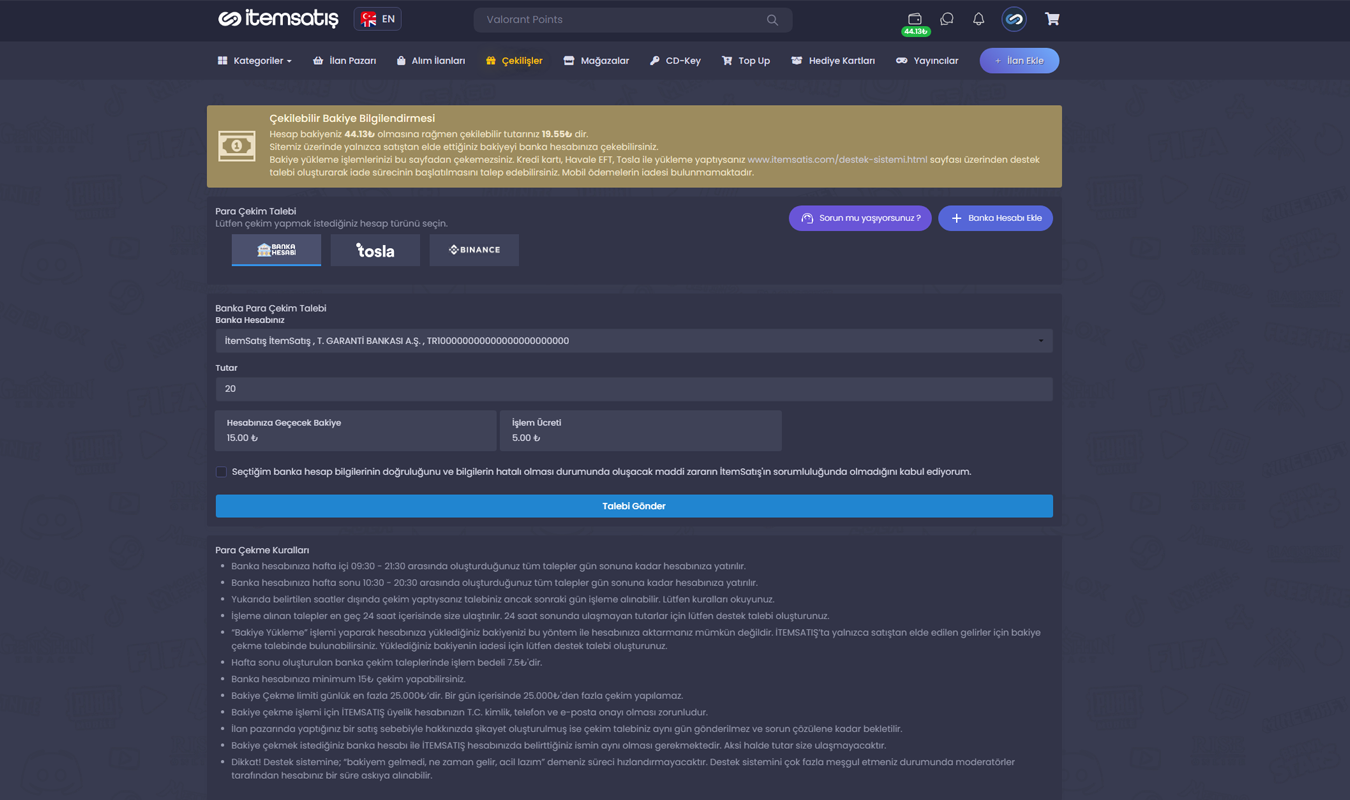The width and height of the screenshot is (1350, 800).
Task: Open Top Up section
Action: (x=746, y=61)
